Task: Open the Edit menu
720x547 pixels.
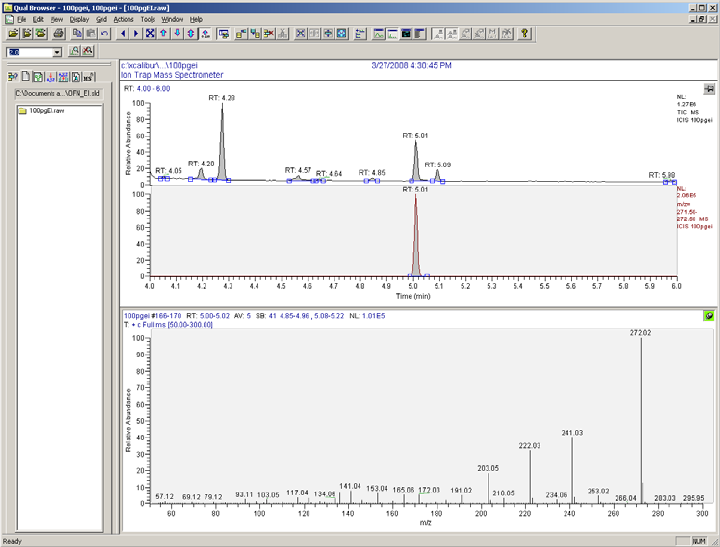Action: coord(38,19)
